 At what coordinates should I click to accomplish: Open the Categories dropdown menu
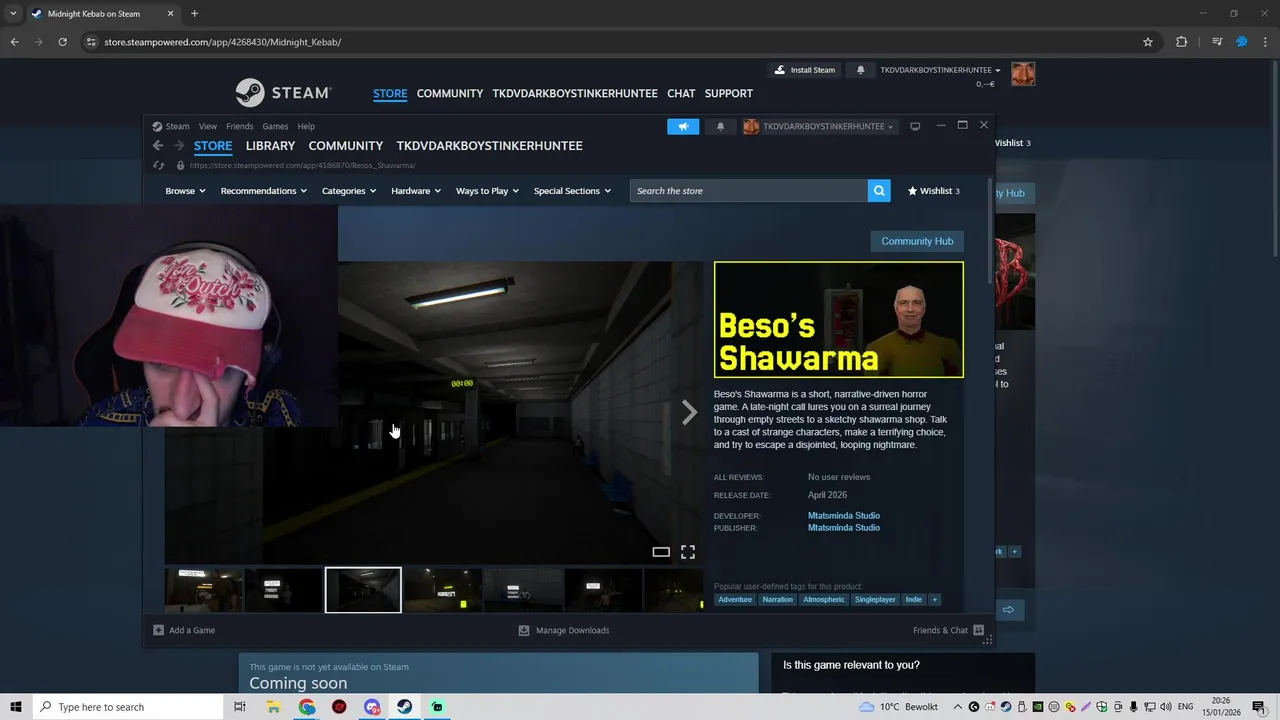tap(349, 191)
